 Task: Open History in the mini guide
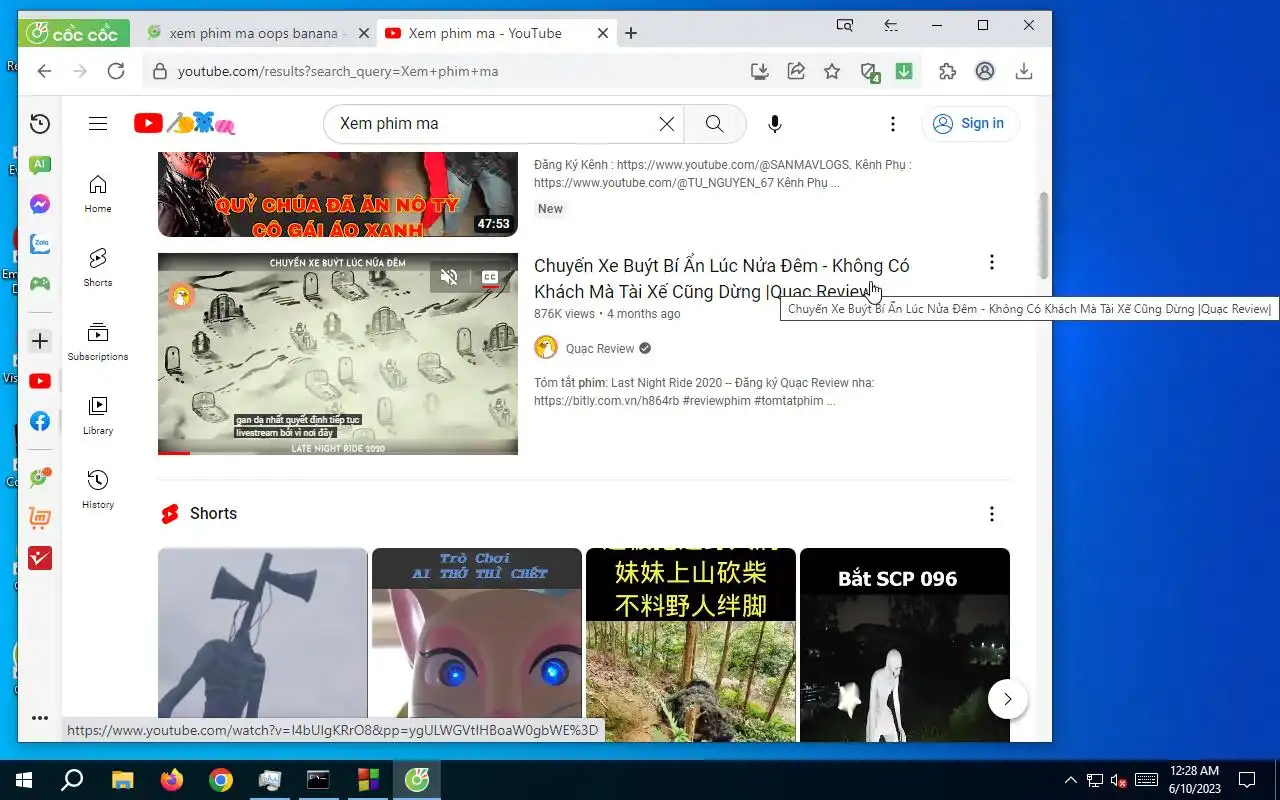[98, 490]
